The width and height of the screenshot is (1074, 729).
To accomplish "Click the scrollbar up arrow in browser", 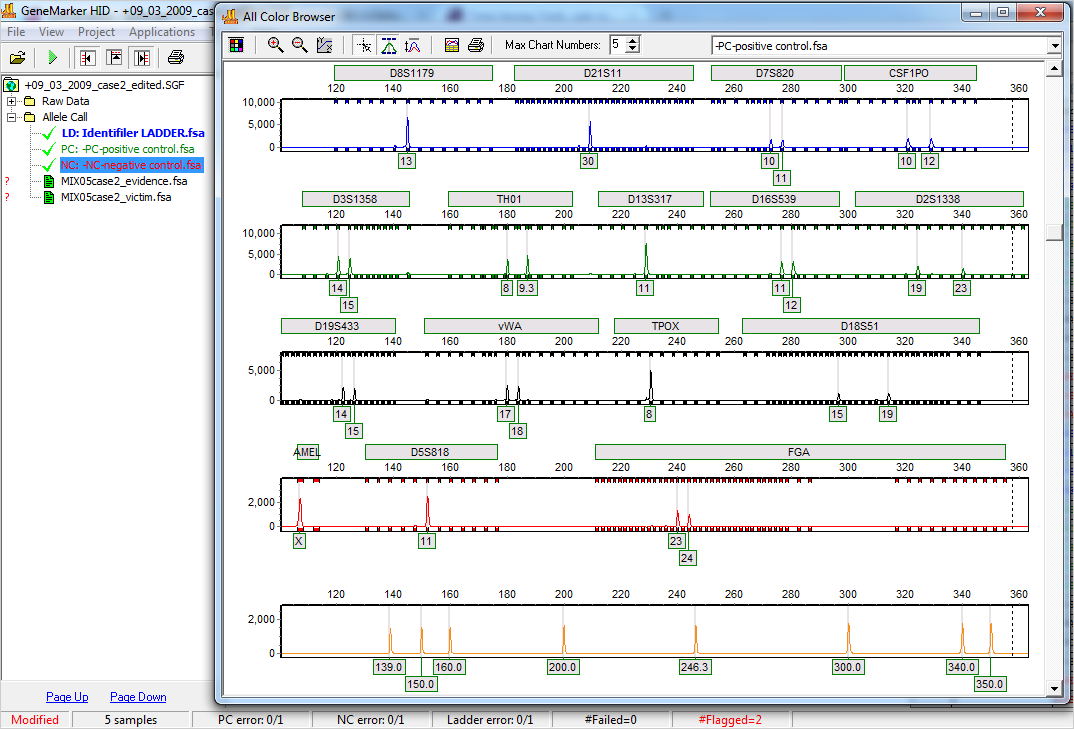I will [1054, 69].
